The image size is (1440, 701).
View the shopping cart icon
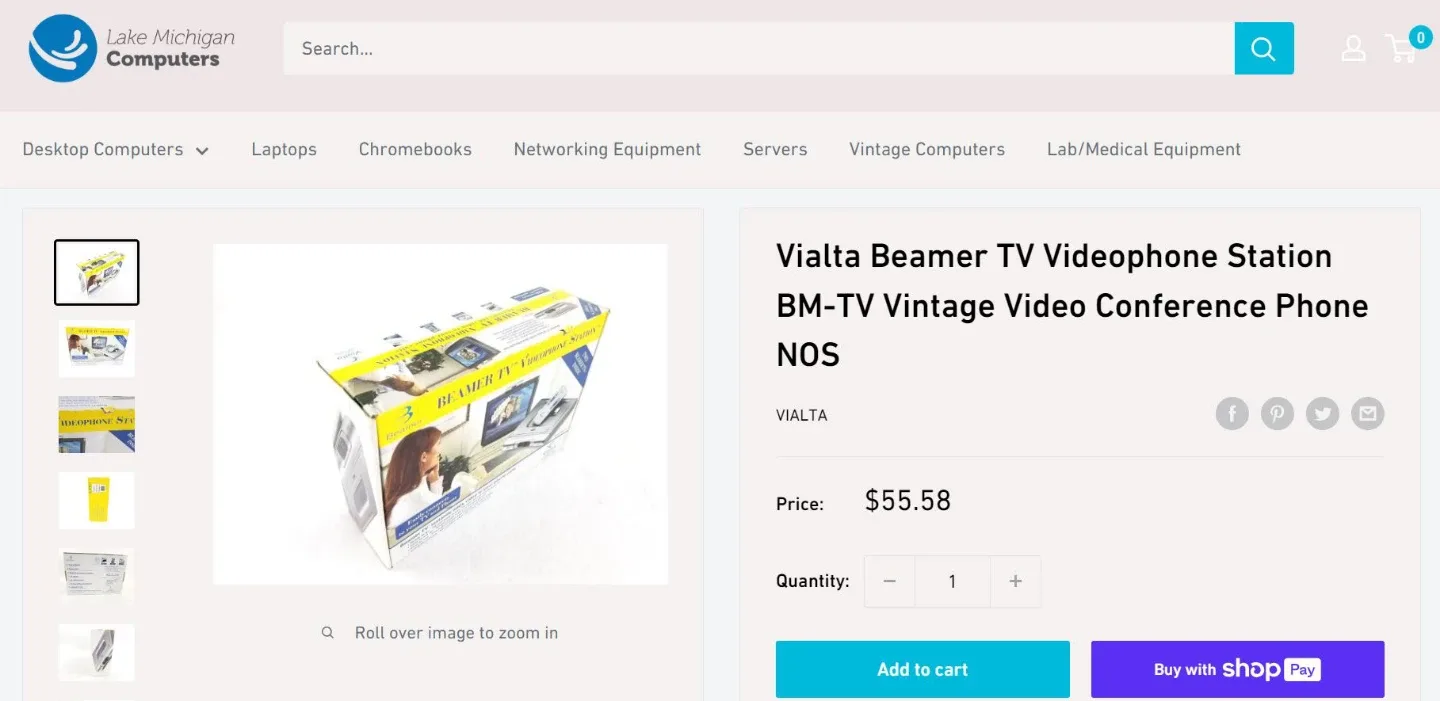pyautogui.click(x=1402, y=48)
